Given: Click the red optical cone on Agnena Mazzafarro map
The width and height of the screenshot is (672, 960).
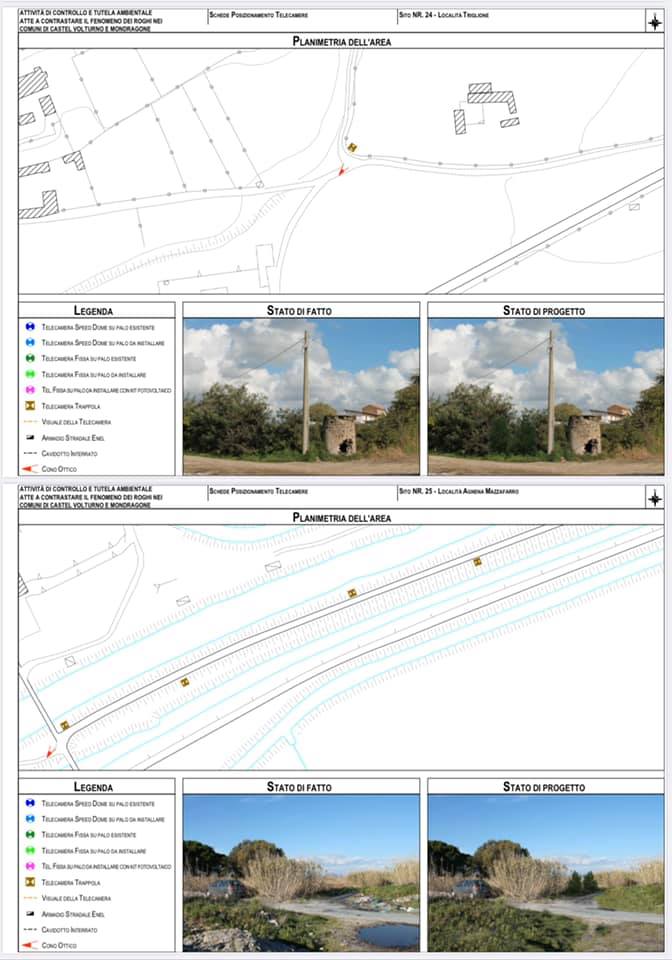Looking at the screenshot, I should coord(50,752).
